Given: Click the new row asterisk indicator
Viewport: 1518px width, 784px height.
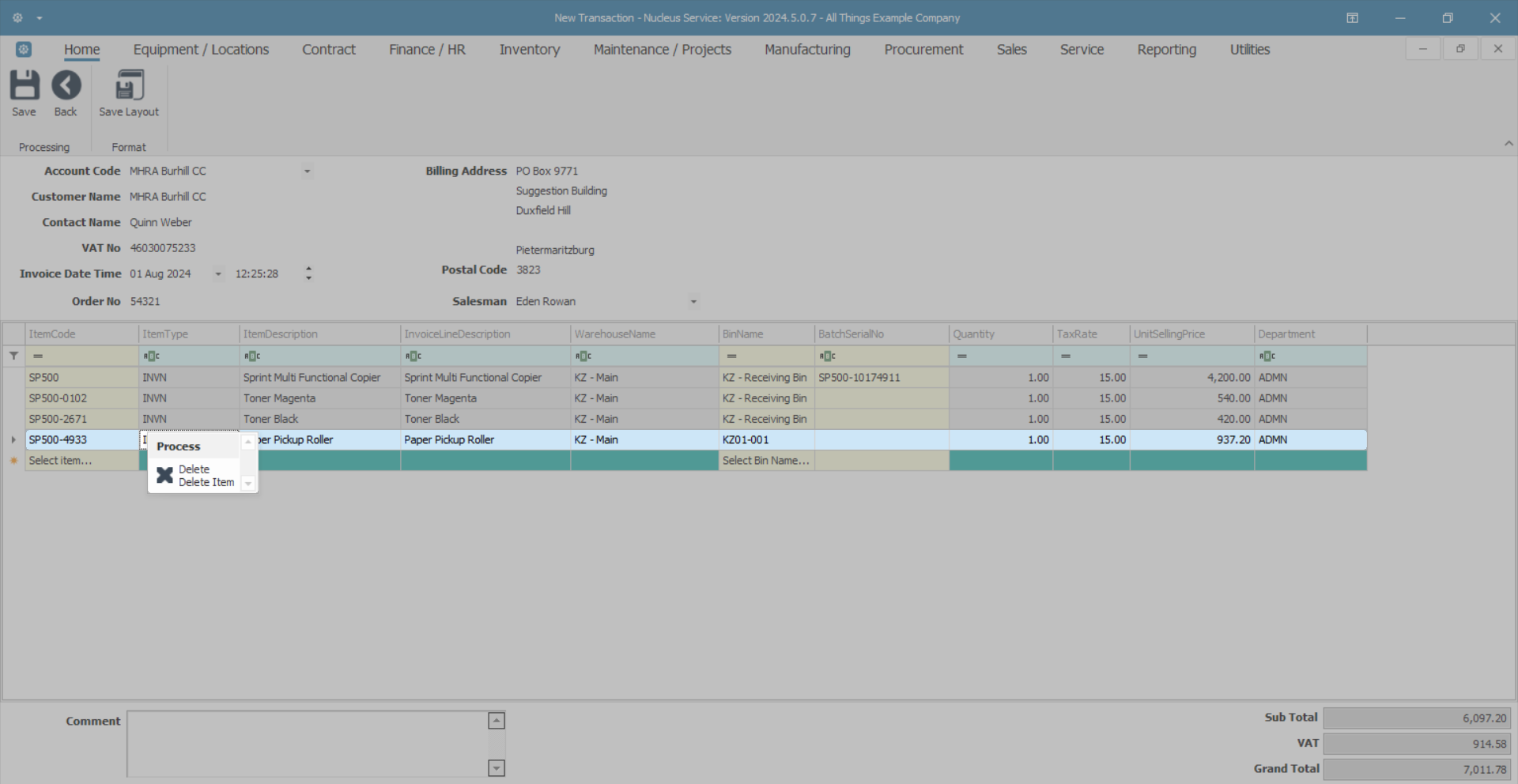Looking at the screenshot, I should 13,461.
